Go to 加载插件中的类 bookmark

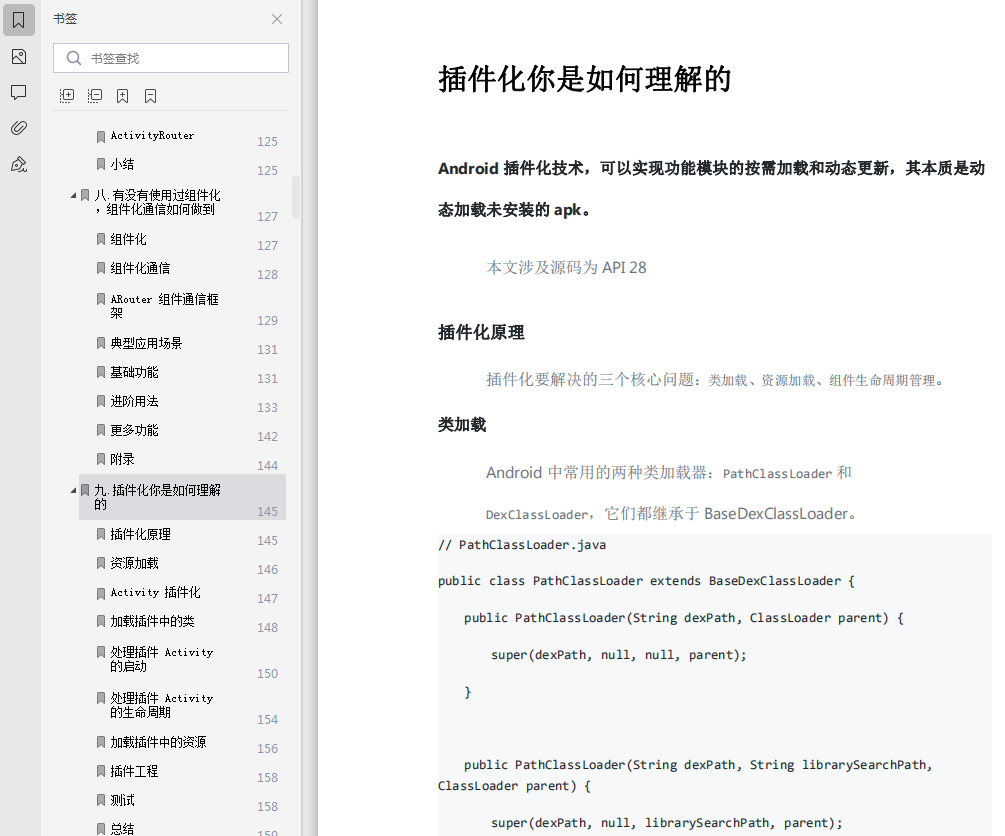click(x=152, y=621)
